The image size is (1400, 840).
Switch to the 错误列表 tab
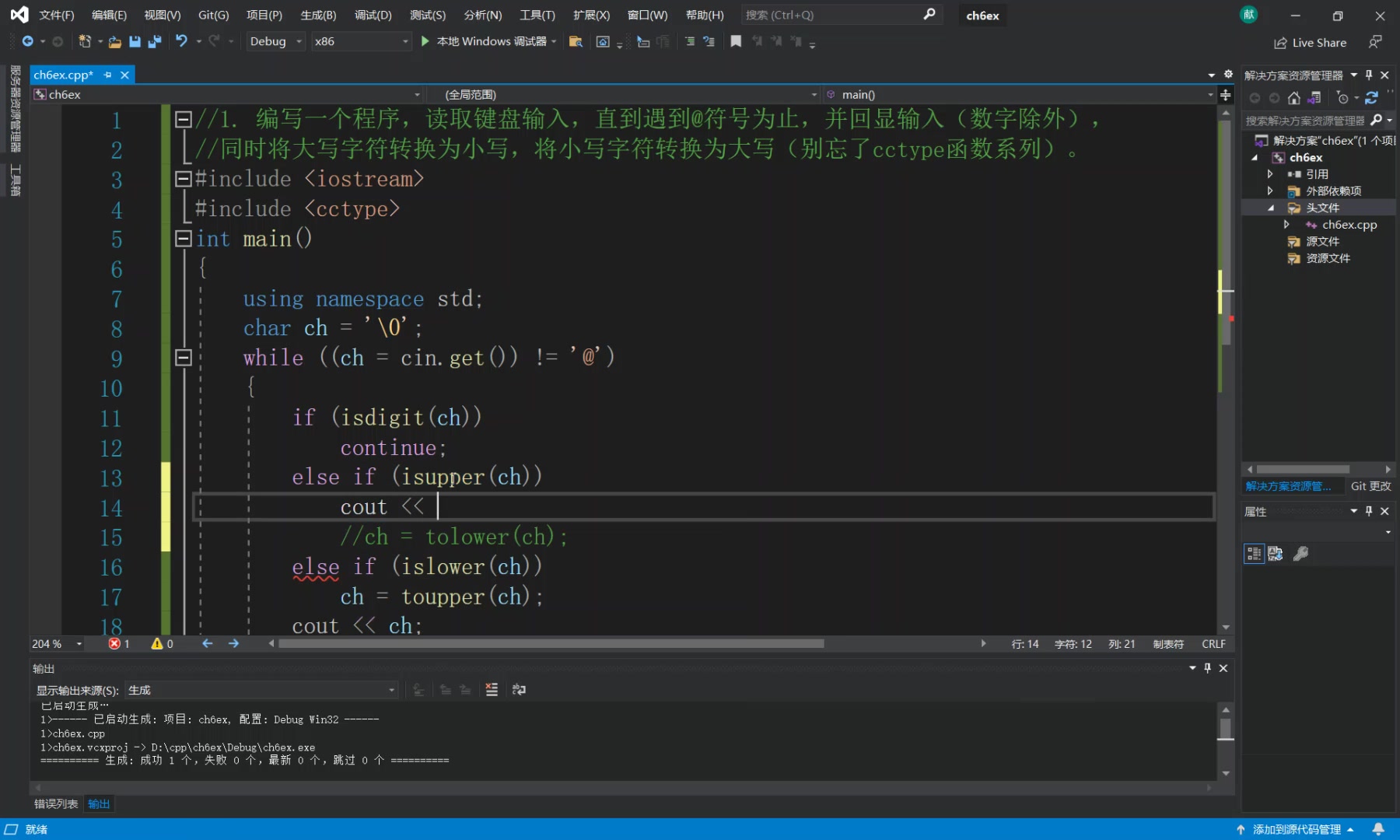(56, 803)
